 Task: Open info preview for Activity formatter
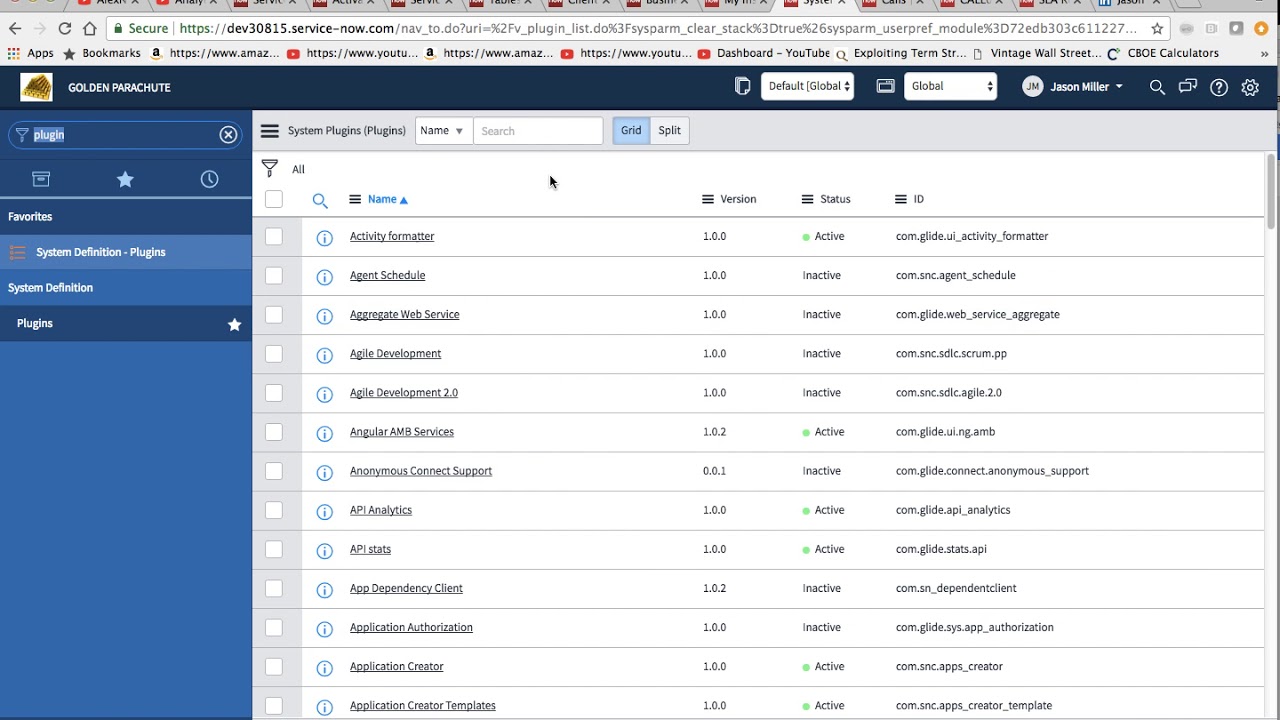324,238
